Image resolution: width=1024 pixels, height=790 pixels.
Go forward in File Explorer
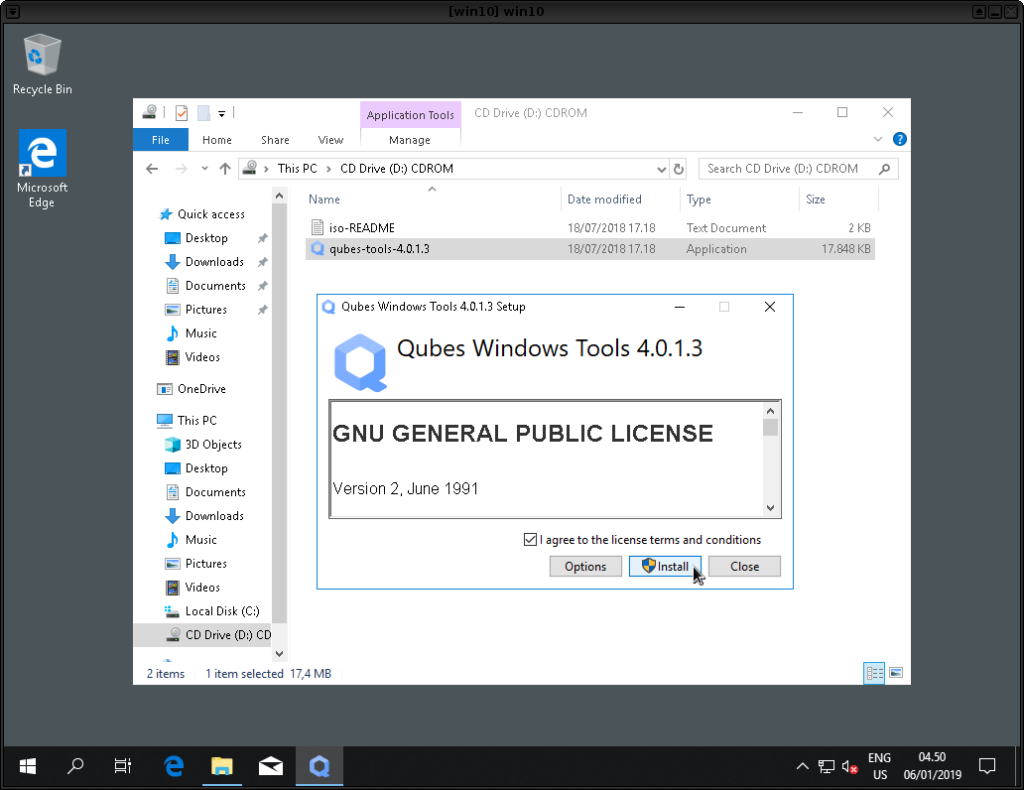click(182, 169)
